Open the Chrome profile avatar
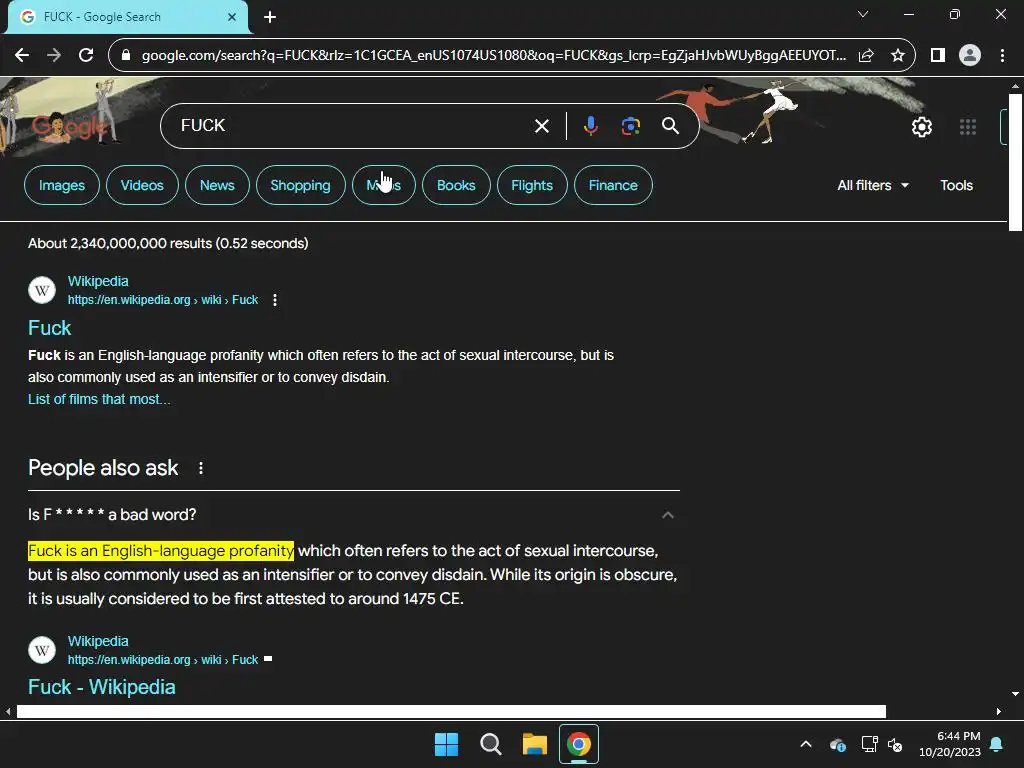 pos(970,56)
